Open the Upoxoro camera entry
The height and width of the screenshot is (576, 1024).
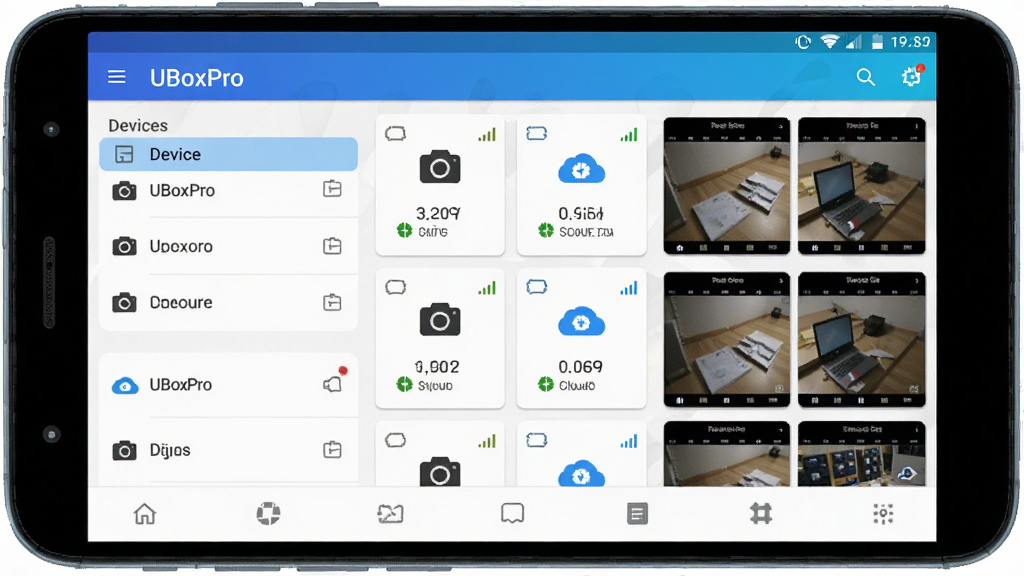pos(229,246)
